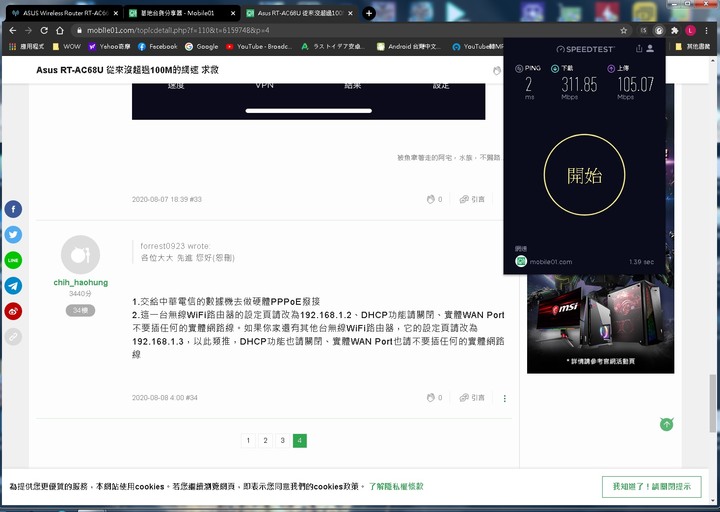Screen dimensions: 720x512
Task: Go to page 2 of thread
Action: [x=265, y=440]
